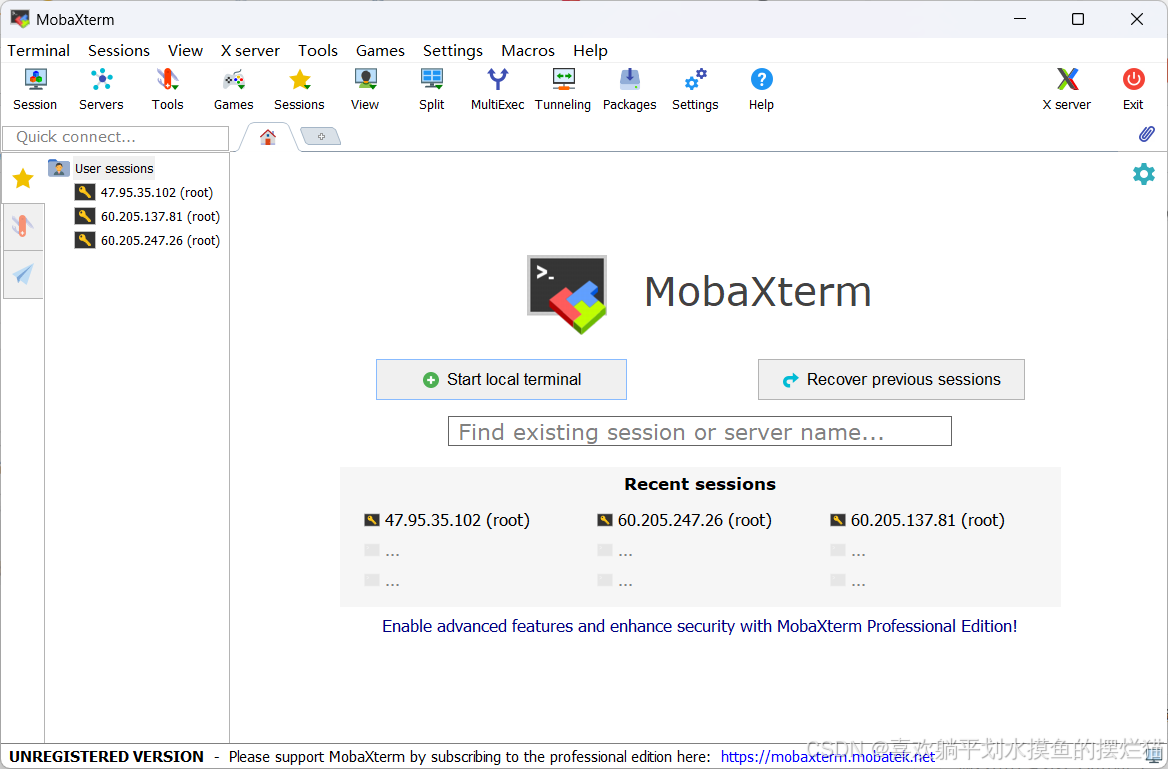The image size is (1168, 769).
Task: Open the Sessions menu
Action: tap(118, 51)
